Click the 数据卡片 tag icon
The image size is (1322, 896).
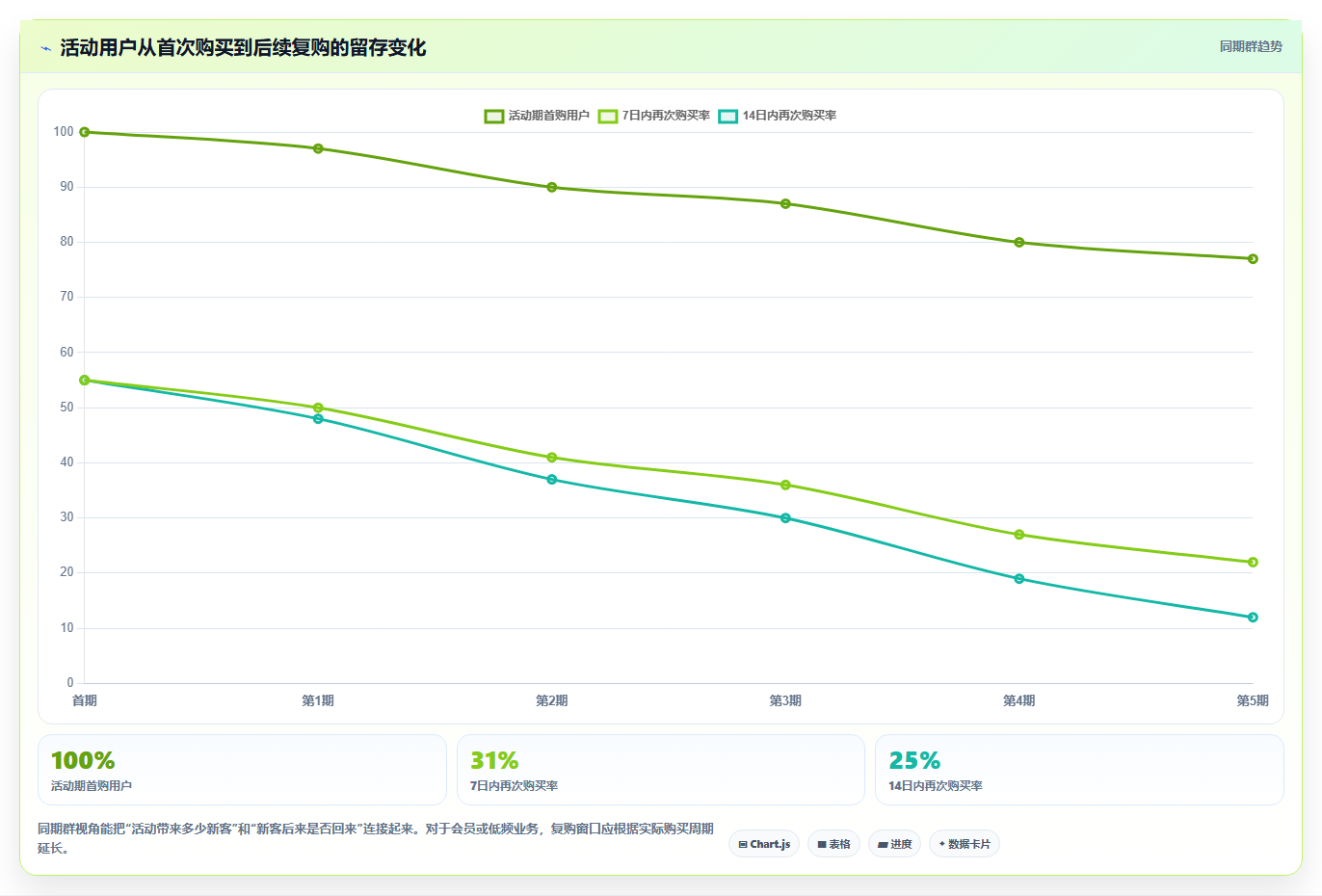(x=941, y=844)
